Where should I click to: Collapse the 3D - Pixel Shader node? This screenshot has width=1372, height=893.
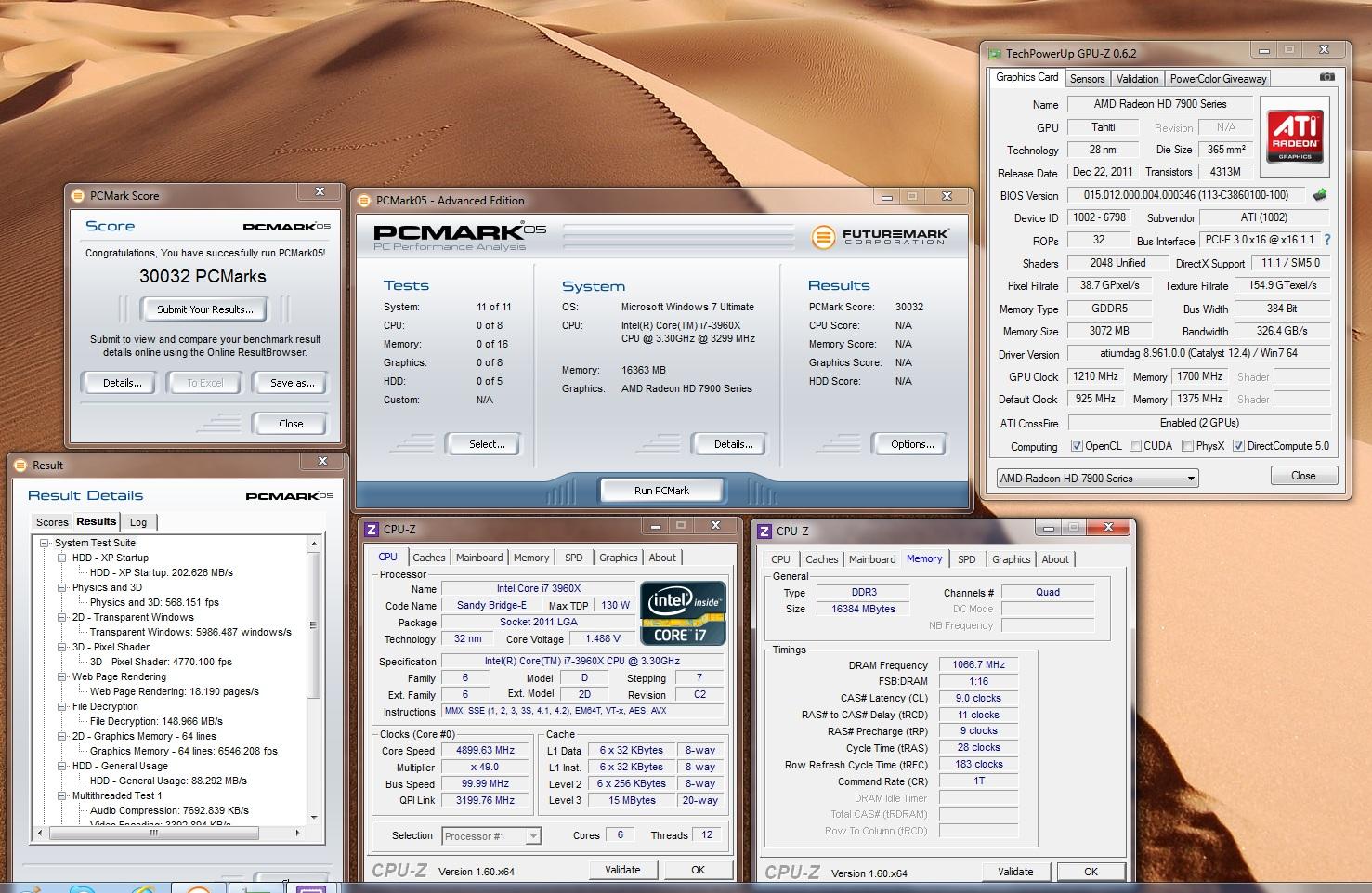click(x=62, y=647)
